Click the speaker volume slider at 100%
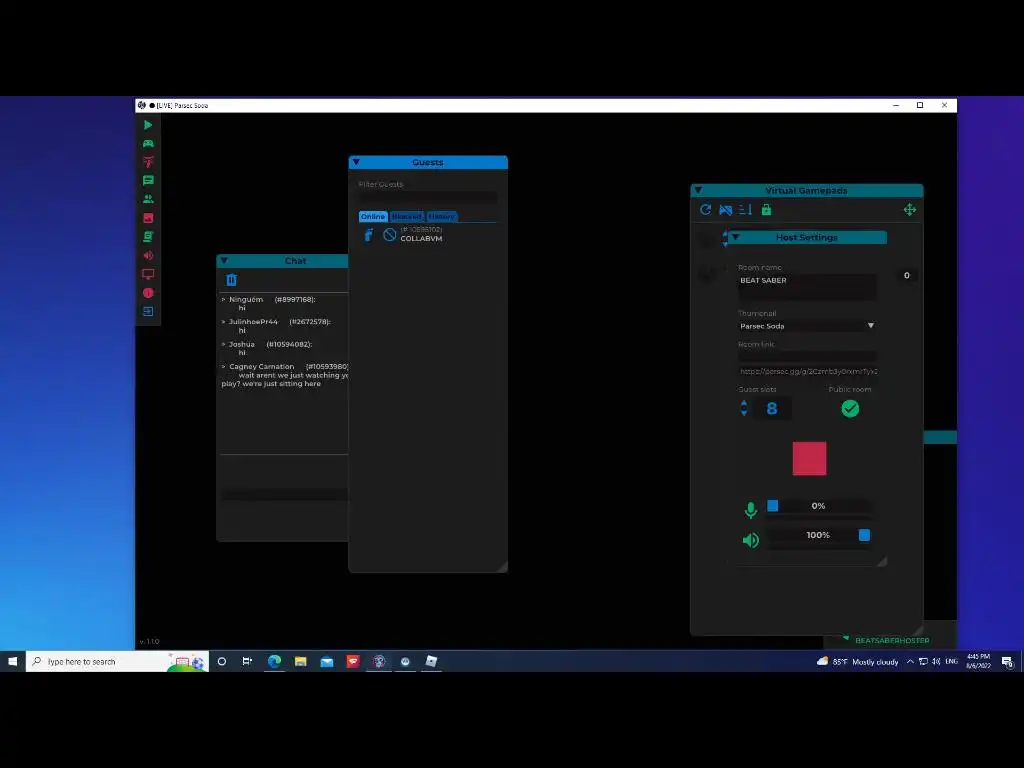Image resolution: width=1024 pixels, height=768 pixels. (x=818, y=535)
